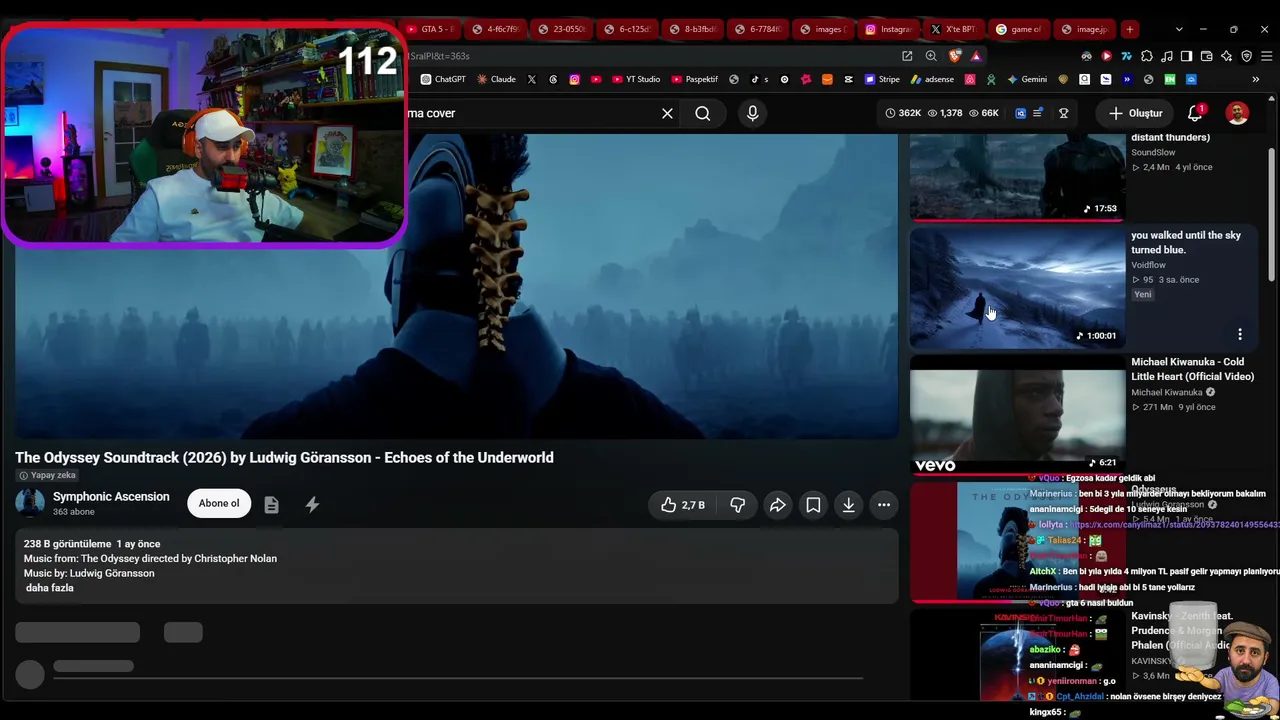This screenshot has width=1280, height=720.
Task: Click the trophy icon next to video stats
Action: coord(1064,113)
